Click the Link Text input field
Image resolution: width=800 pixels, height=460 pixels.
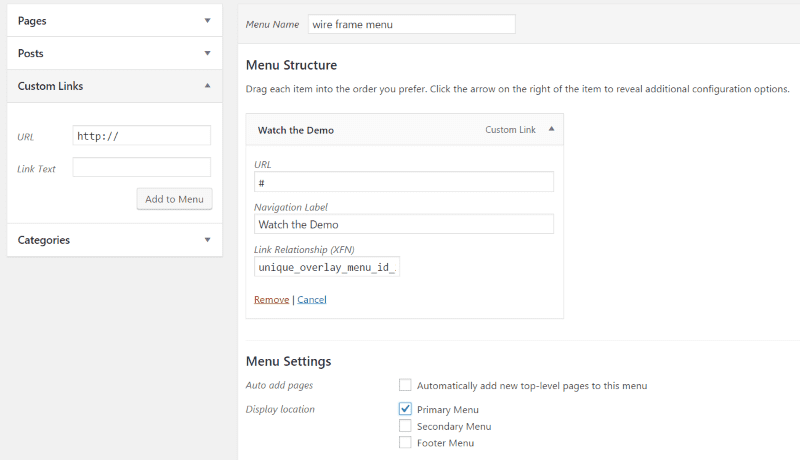pyautogui.click(x=141, y=168)
